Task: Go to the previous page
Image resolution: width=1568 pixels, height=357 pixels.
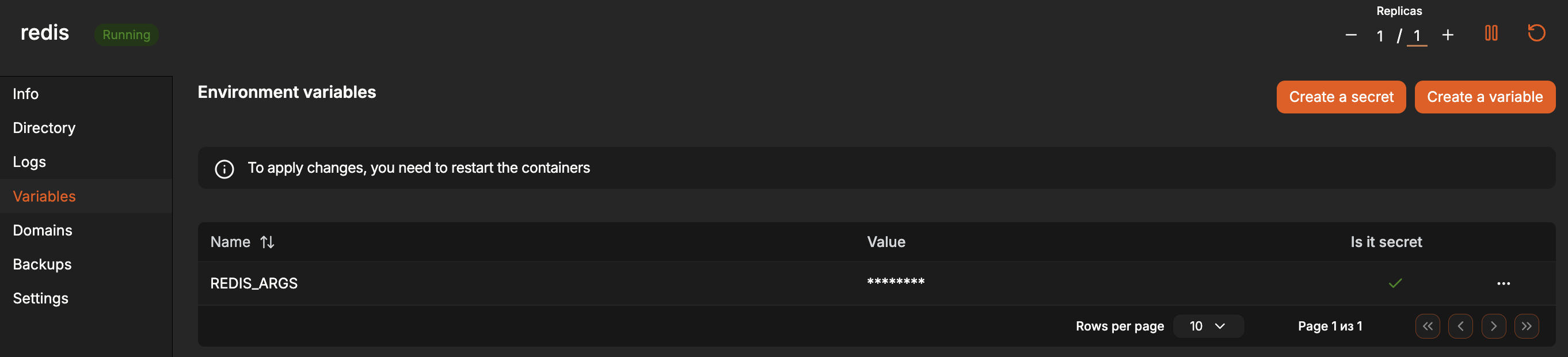Action: (x=1460, y=326)
